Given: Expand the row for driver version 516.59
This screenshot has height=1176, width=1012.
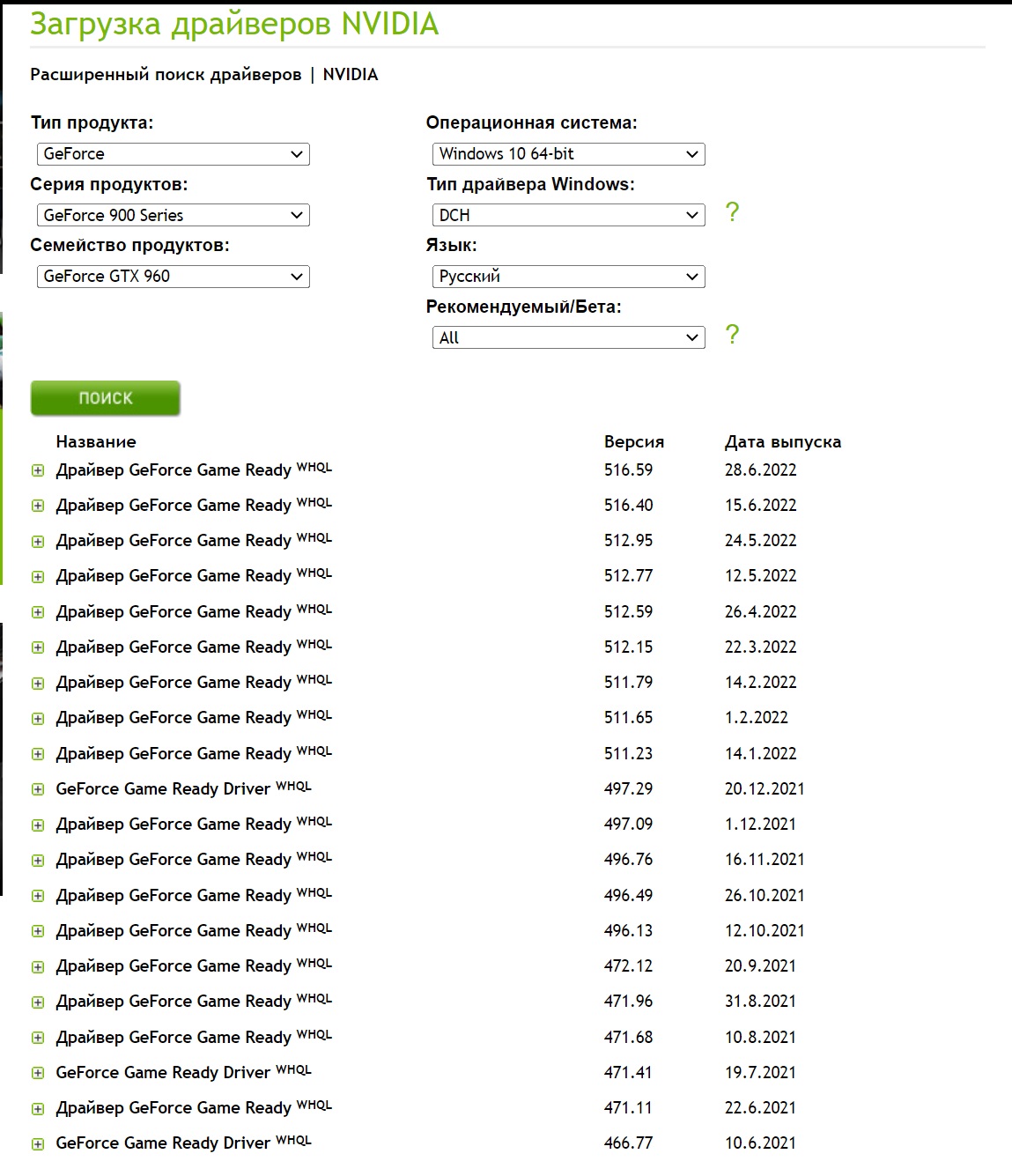Looking at the screenshot, I should [38, 471].
